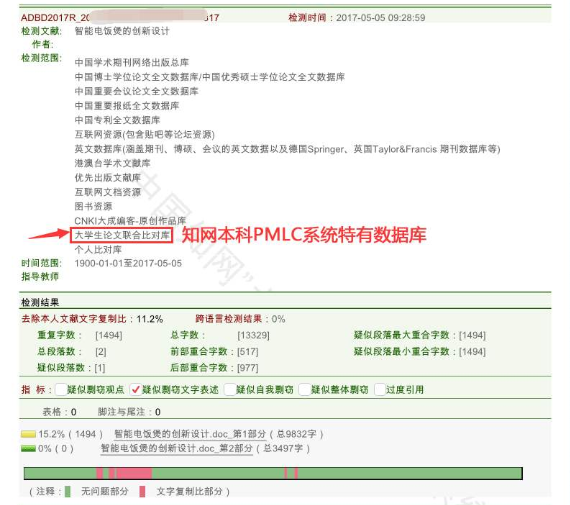The height and width of the screenshot is (505, 570).
Task: Open 智能电饭煲的创新设计.doc_第2部分 link
Action: (177, 448)
